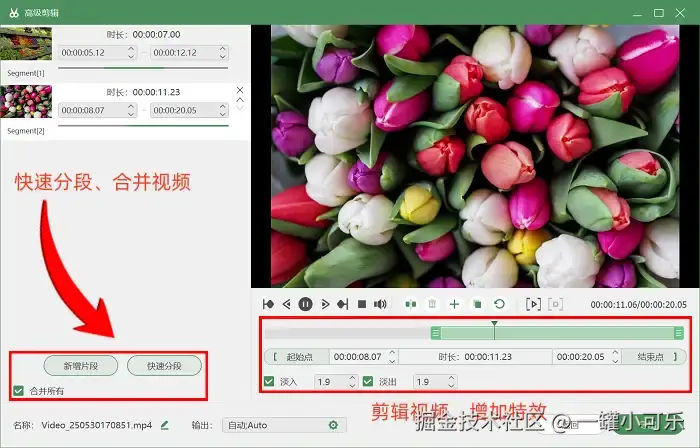The width and height of the screenshot is (700, 448).
Task: Move Segment[2] up in the list
Action: tap(240, 100)
